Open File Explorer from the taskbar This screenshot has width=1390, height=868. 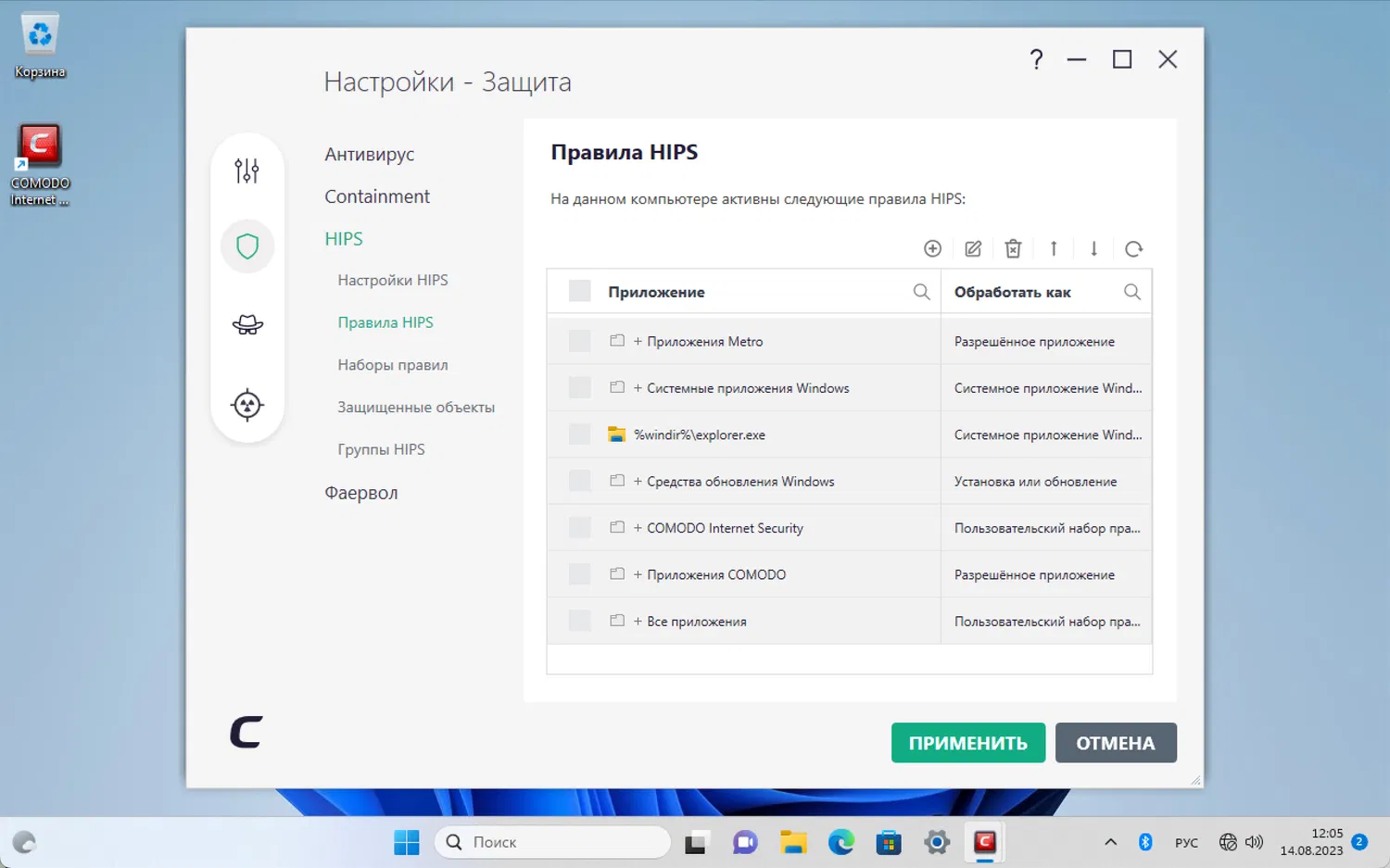[792, 842]
